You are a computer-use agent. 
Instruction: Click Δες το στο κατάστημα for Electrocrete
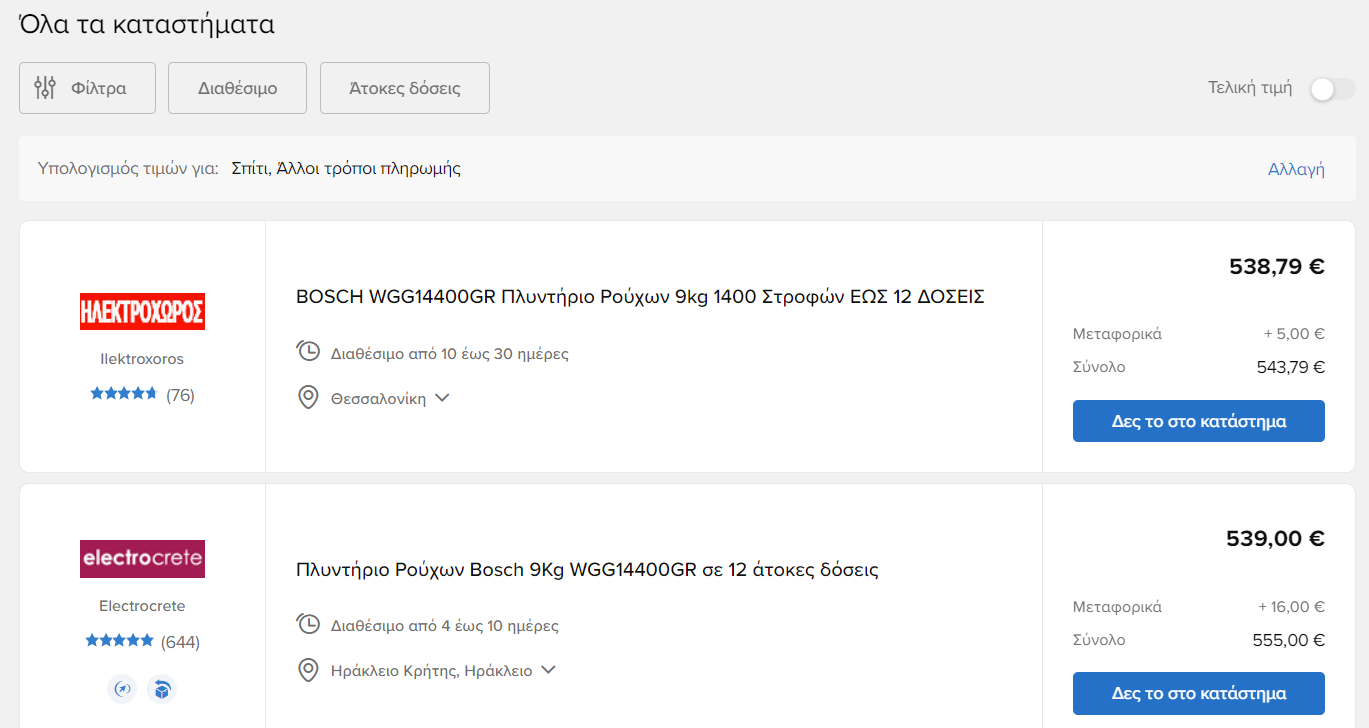pyautogui.click(x=1199, y=693)
